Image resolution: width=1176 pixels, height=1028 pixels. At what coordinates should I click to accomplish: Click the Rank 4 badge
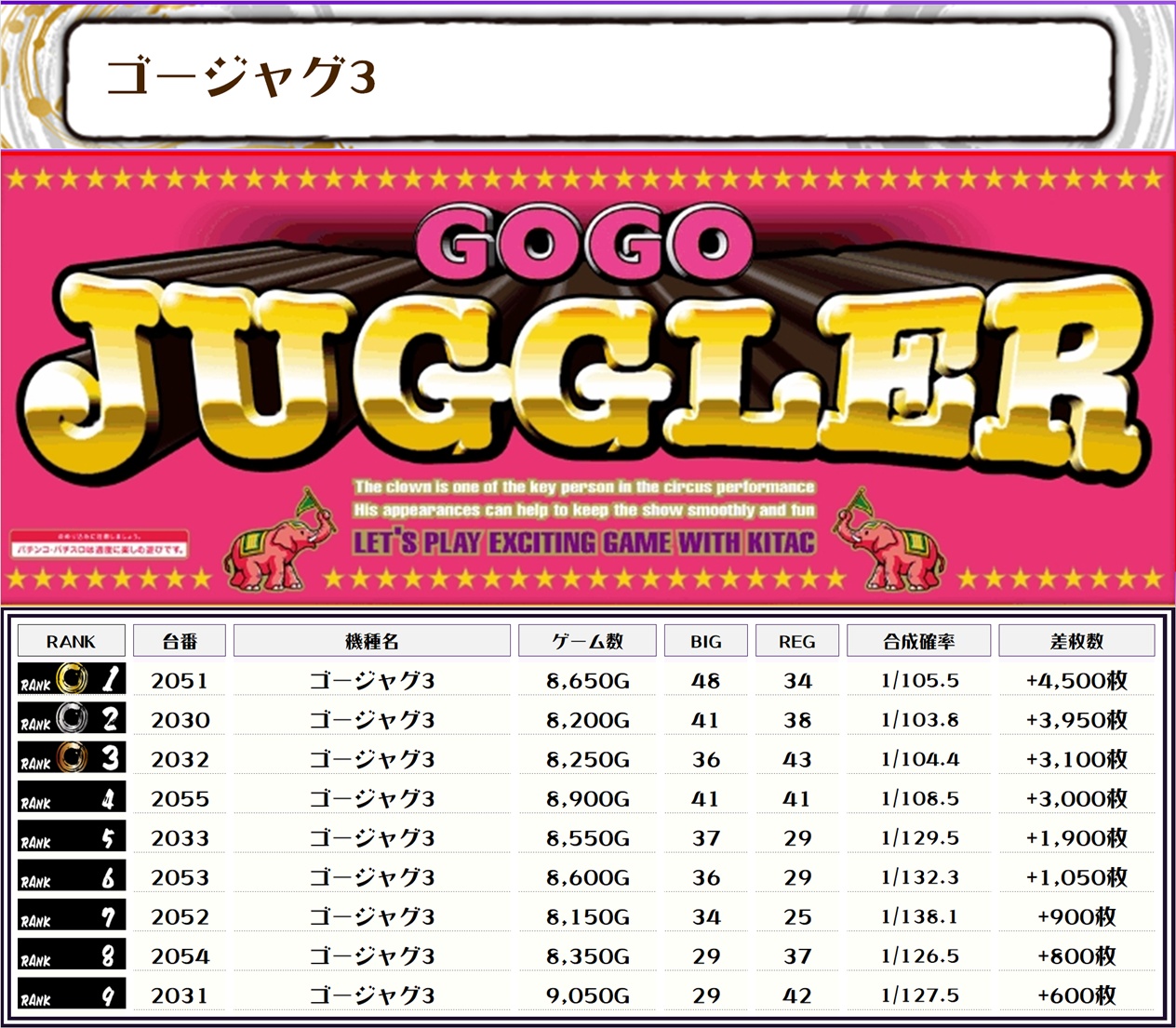[x=72, y=799]
